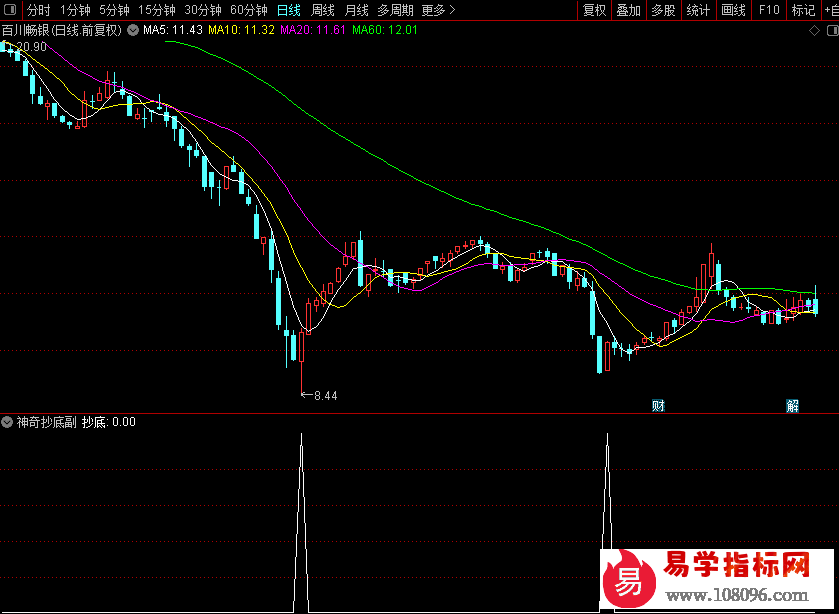Click the 财 financial marker icon

658,405
